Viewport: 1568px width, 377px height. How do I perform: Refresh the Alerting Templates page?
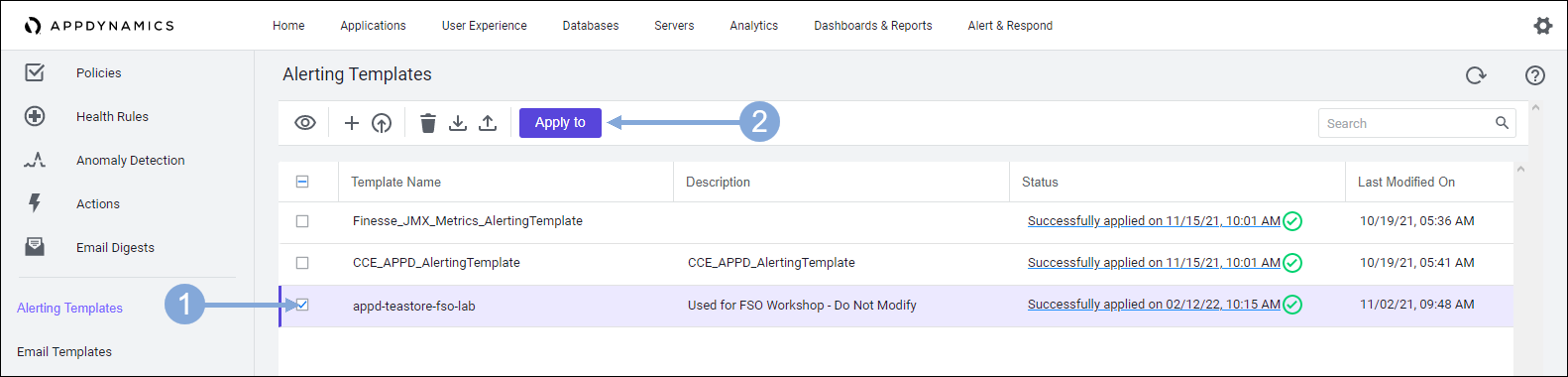(x=1476, y=75)
